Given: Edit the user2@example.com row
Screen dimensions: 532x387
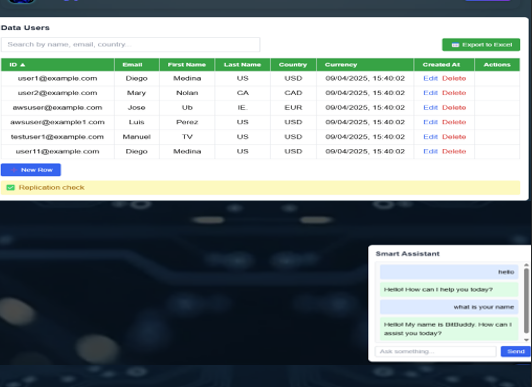Looking at the screenshot, I should coord(431,93).
